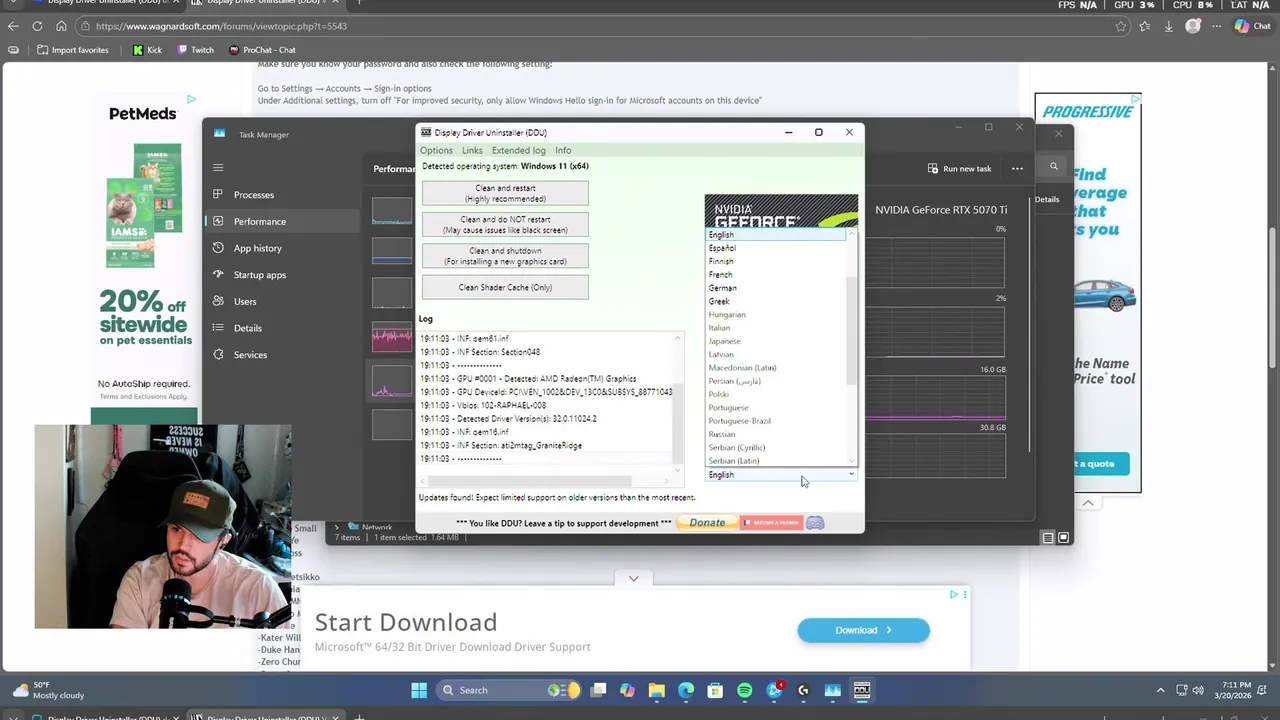The height and width of the screenshot is (720, 1280).
Task: Open browser downloads icon
Action: (1168, 26)
